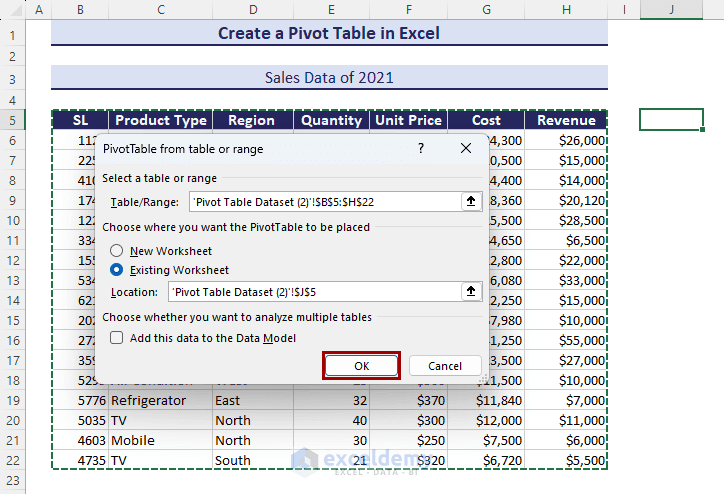Click the Refrigerator cell in row 19
Screen dimensions: 724x494
pos(161,400)
